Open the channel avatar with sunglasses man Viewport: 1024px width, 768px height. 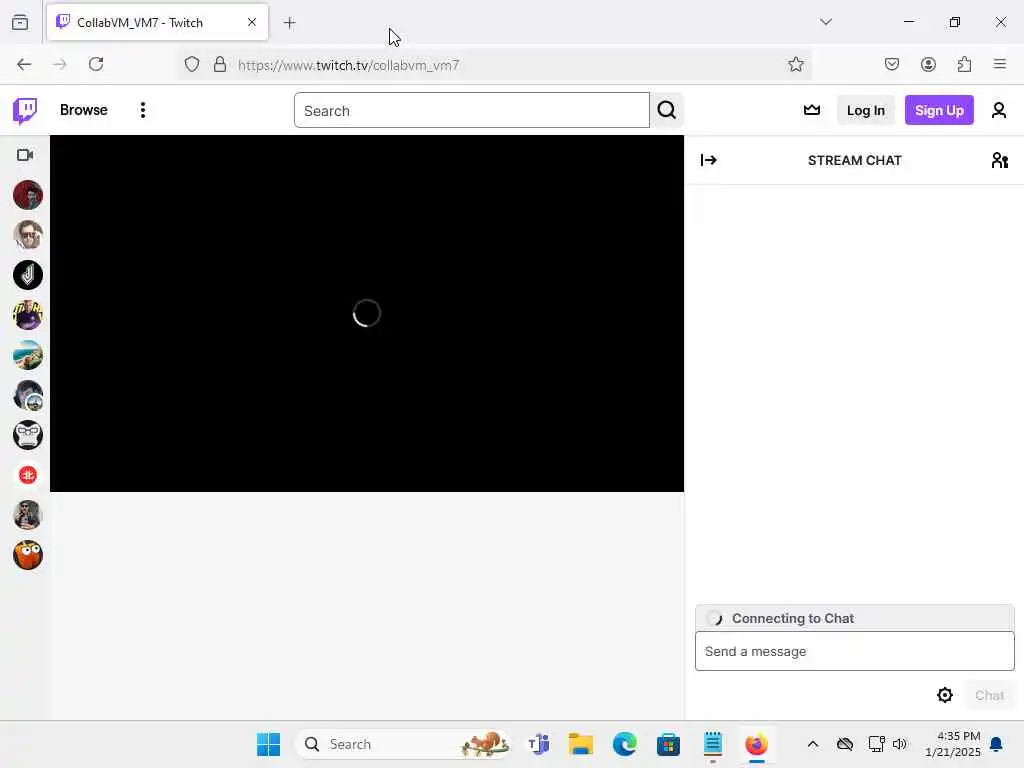point(27,235)
